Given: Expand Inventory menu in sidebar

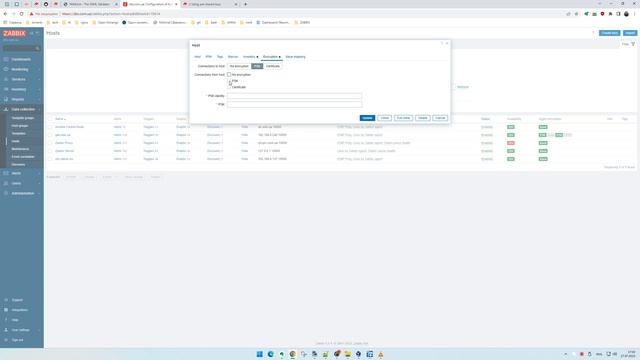Looking at the screenshot, I should point(21,89).
